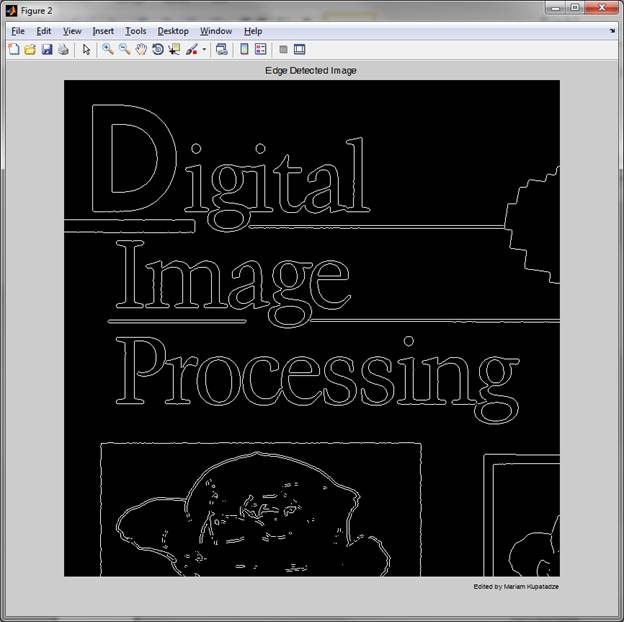Select the Zoom Out magnifier tool
Image resolution: width=624 pixels, height=622 pixels.
[124, 49]
